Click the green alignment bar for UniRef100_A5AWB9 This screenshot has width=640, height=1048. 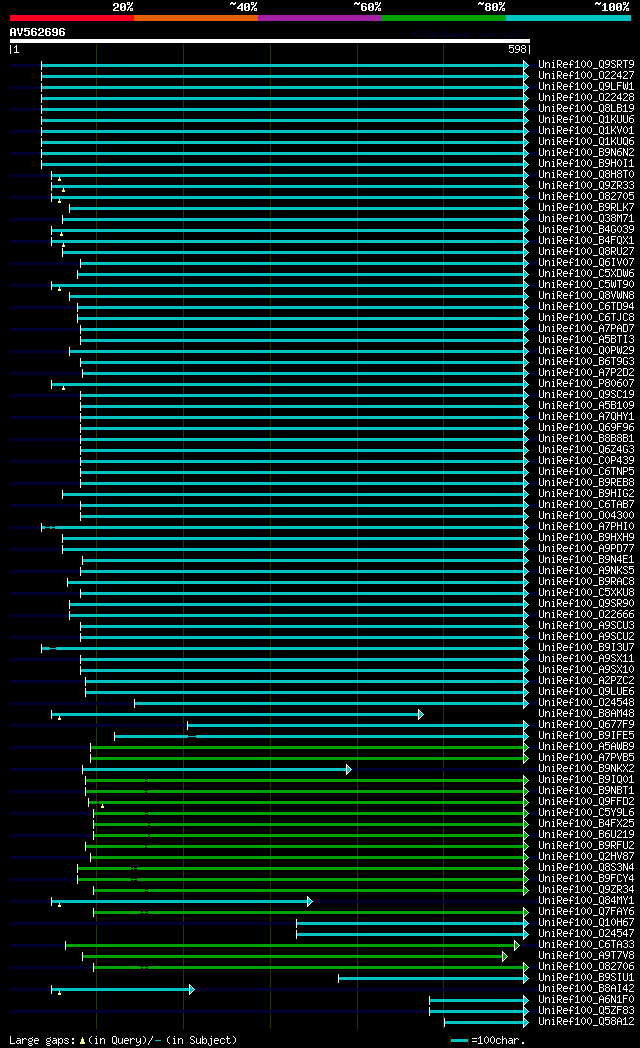pyautogui.click(x=309, y=747)
